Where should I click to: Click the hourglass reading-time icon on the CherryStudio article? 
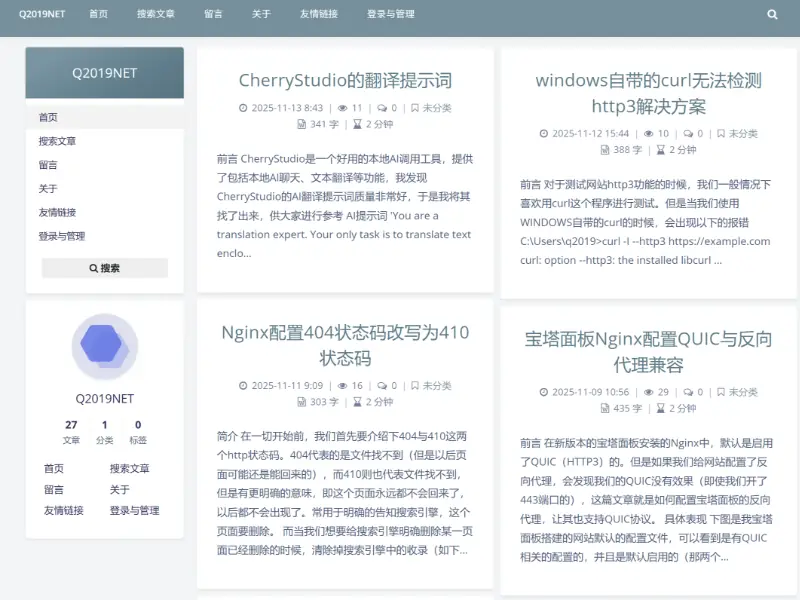pyautogui.click(x=357, y=123)
